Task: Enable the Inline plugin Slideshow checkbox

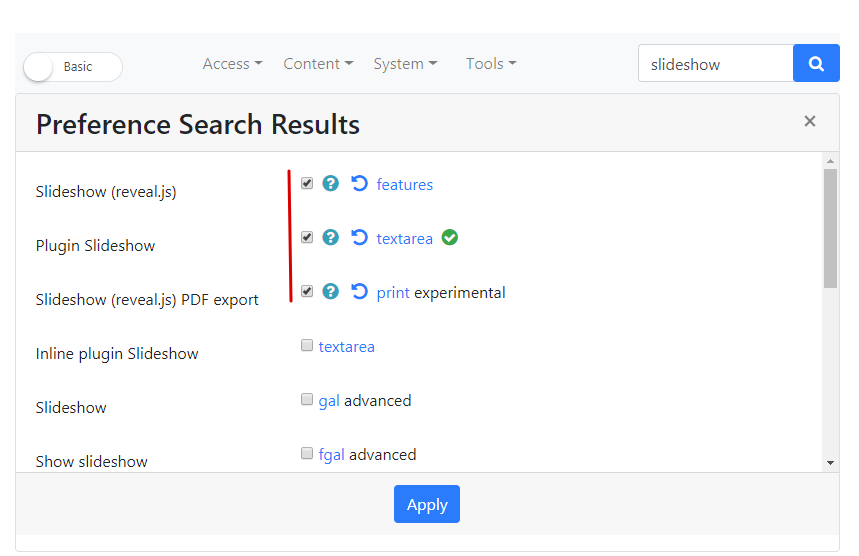Action: (307, 345)
